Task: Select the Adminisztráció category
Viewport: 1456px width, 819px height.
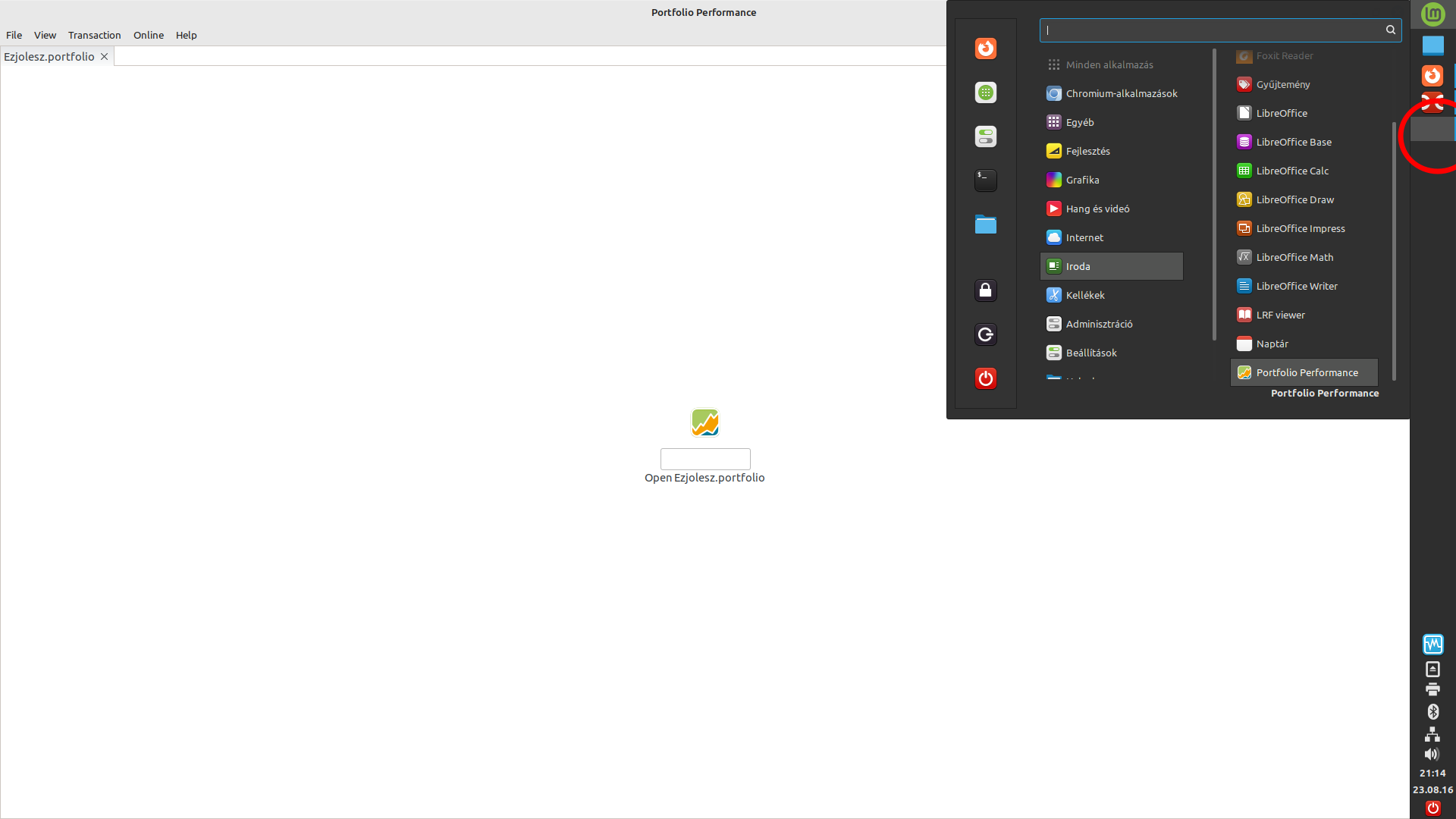Action: coord(1111,324)
